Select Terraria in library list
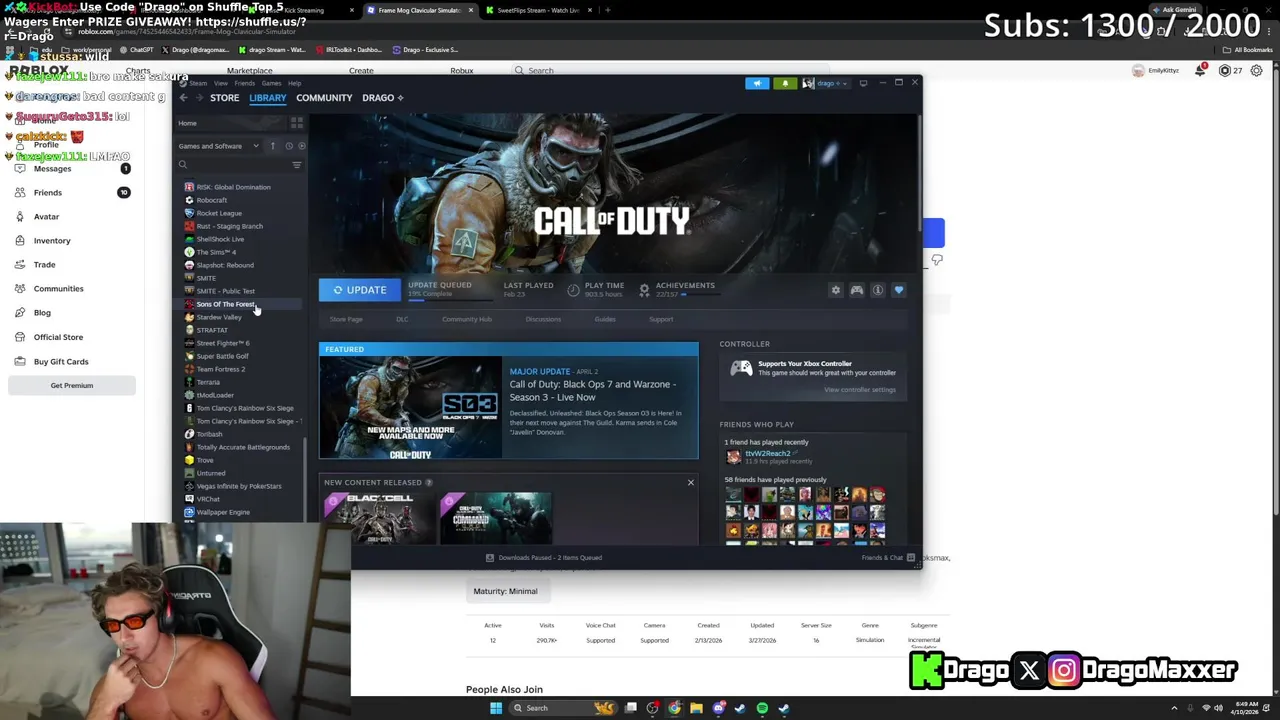Viewport: 1280px width, 720px height. (x=208, y=382)
